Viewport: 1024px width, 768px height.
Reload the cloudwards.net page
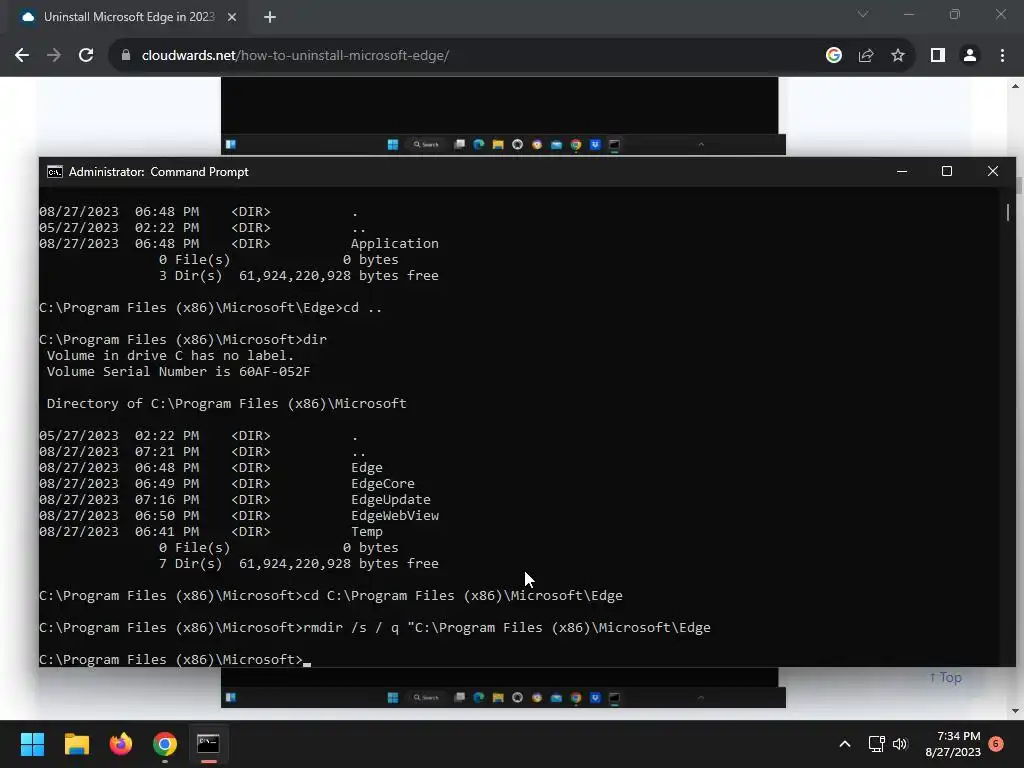86,56
